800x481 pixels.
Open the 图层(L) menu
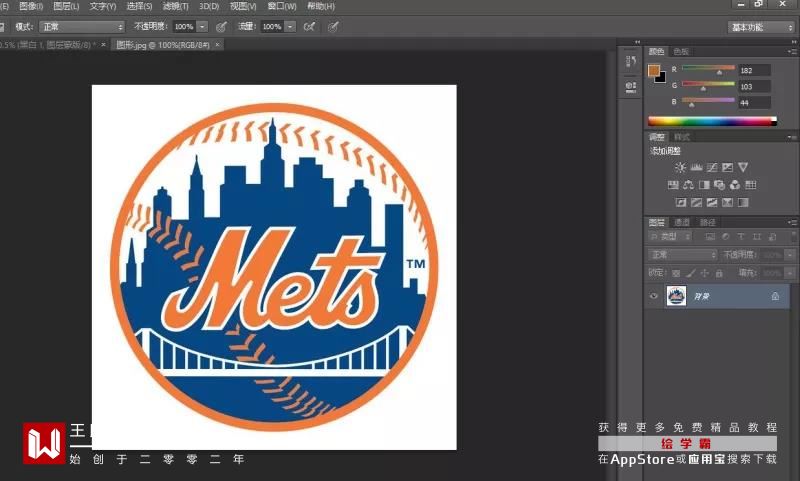click(66, 6)
